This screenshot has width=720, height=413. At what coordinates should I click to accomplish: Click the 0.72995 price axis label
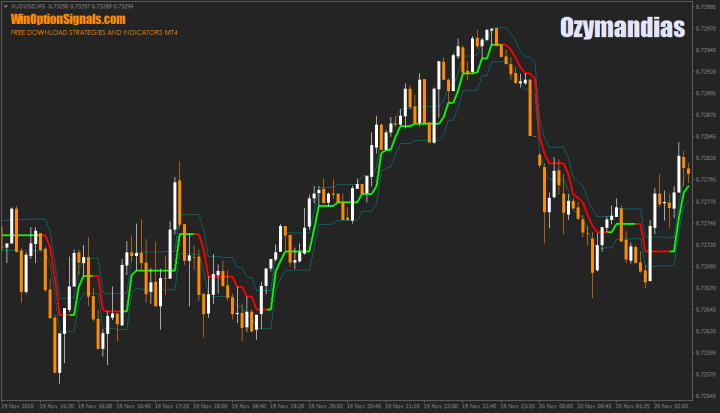(x=704, y=7)
